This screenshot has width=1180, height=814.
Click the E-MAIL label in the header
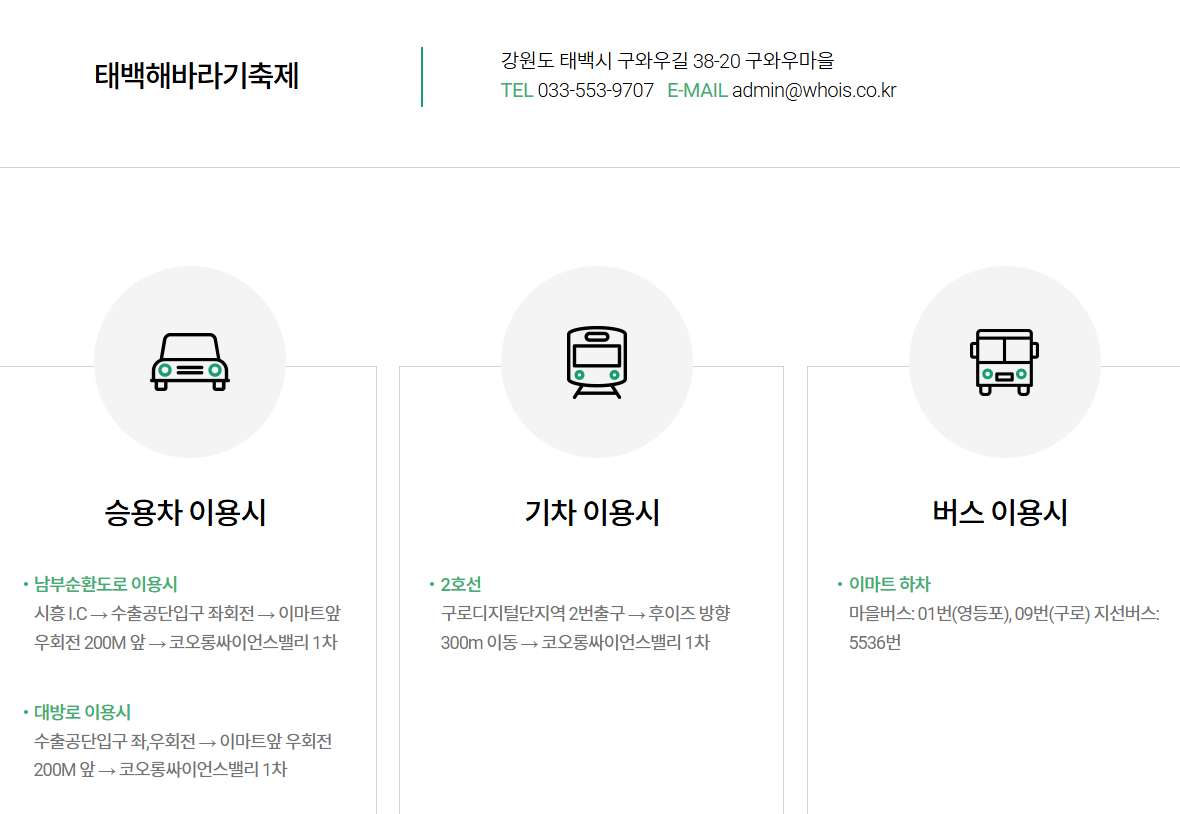coord(696,89)
